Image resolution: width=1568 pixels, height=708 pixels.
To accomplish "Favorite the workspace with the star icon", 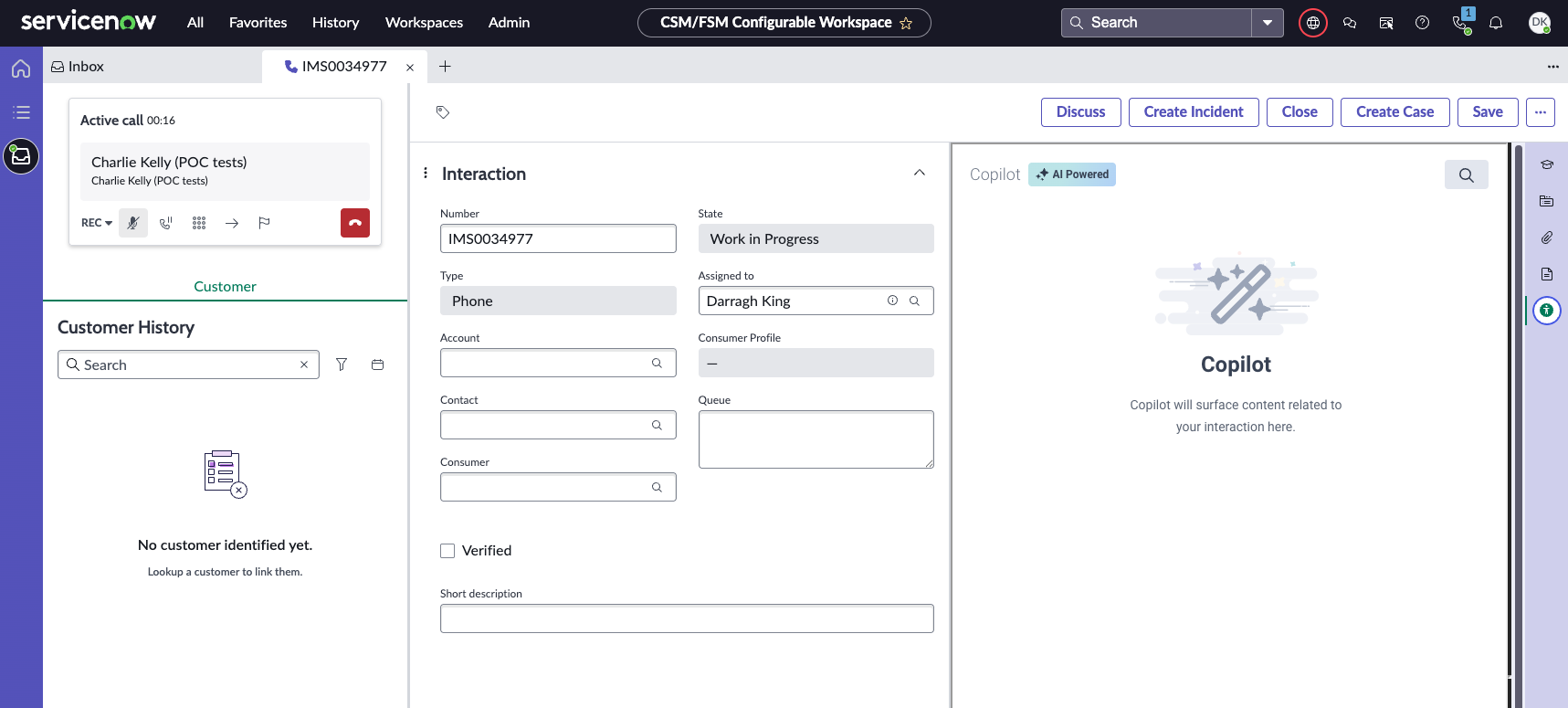I will pyautogui.click(x=906, y=24).
